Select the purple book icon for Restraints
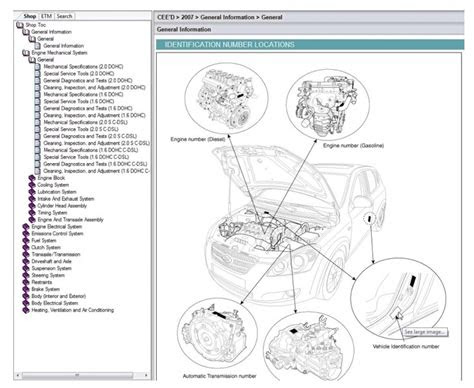This screenshot has height=388, width=474. click(x=26, y=282)
